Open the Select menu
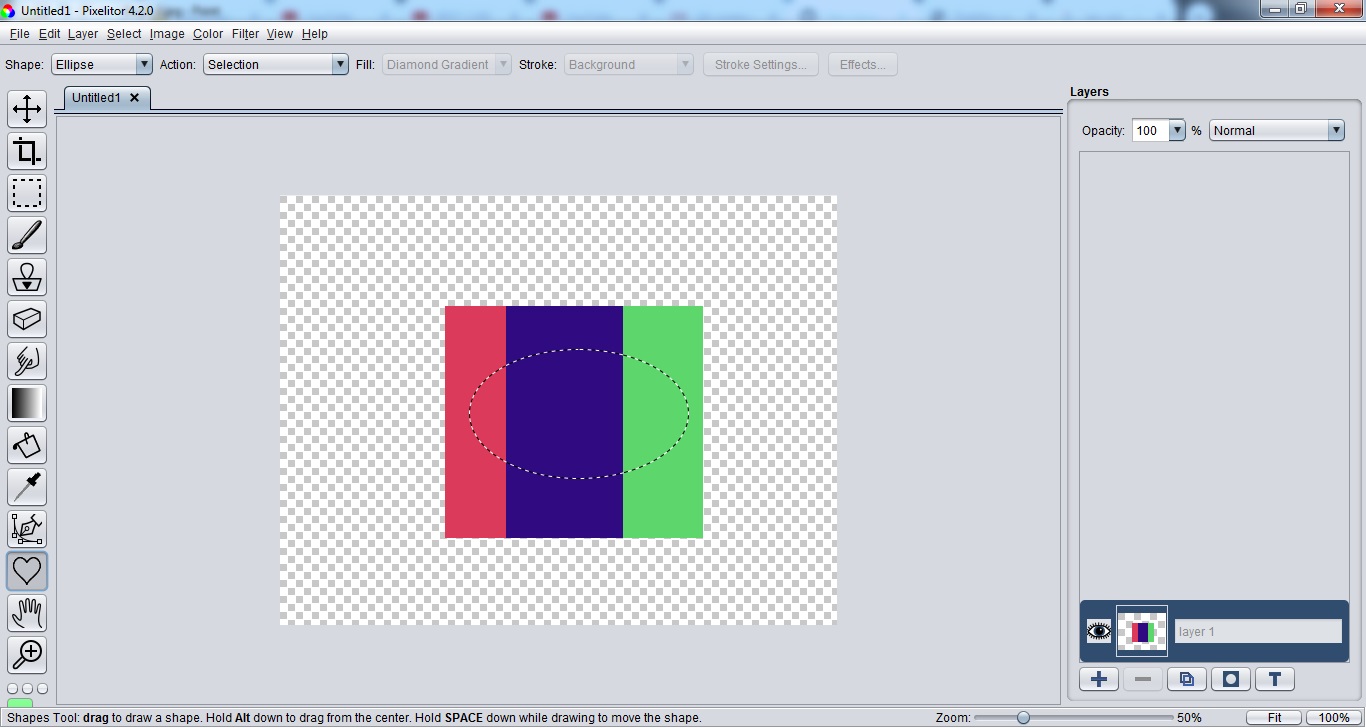This screenshot has width=1366, height=728. point(124,34)
